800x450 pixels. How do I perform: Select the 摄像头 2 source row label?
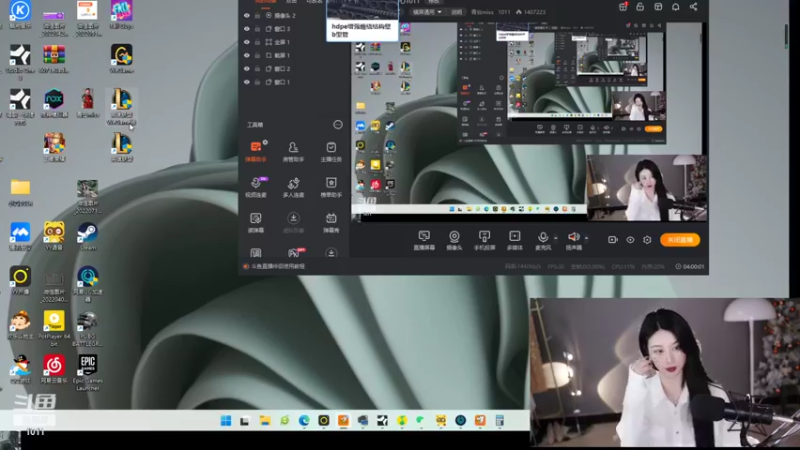click(x=285, y=15)
